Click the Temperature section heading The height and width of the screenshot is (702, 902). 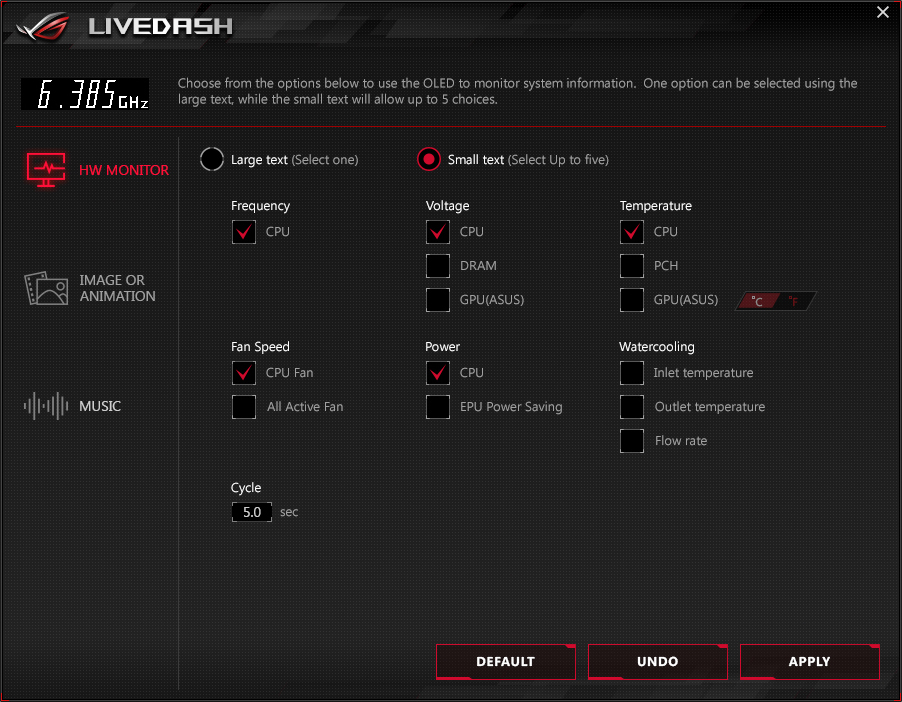[656, 206]
